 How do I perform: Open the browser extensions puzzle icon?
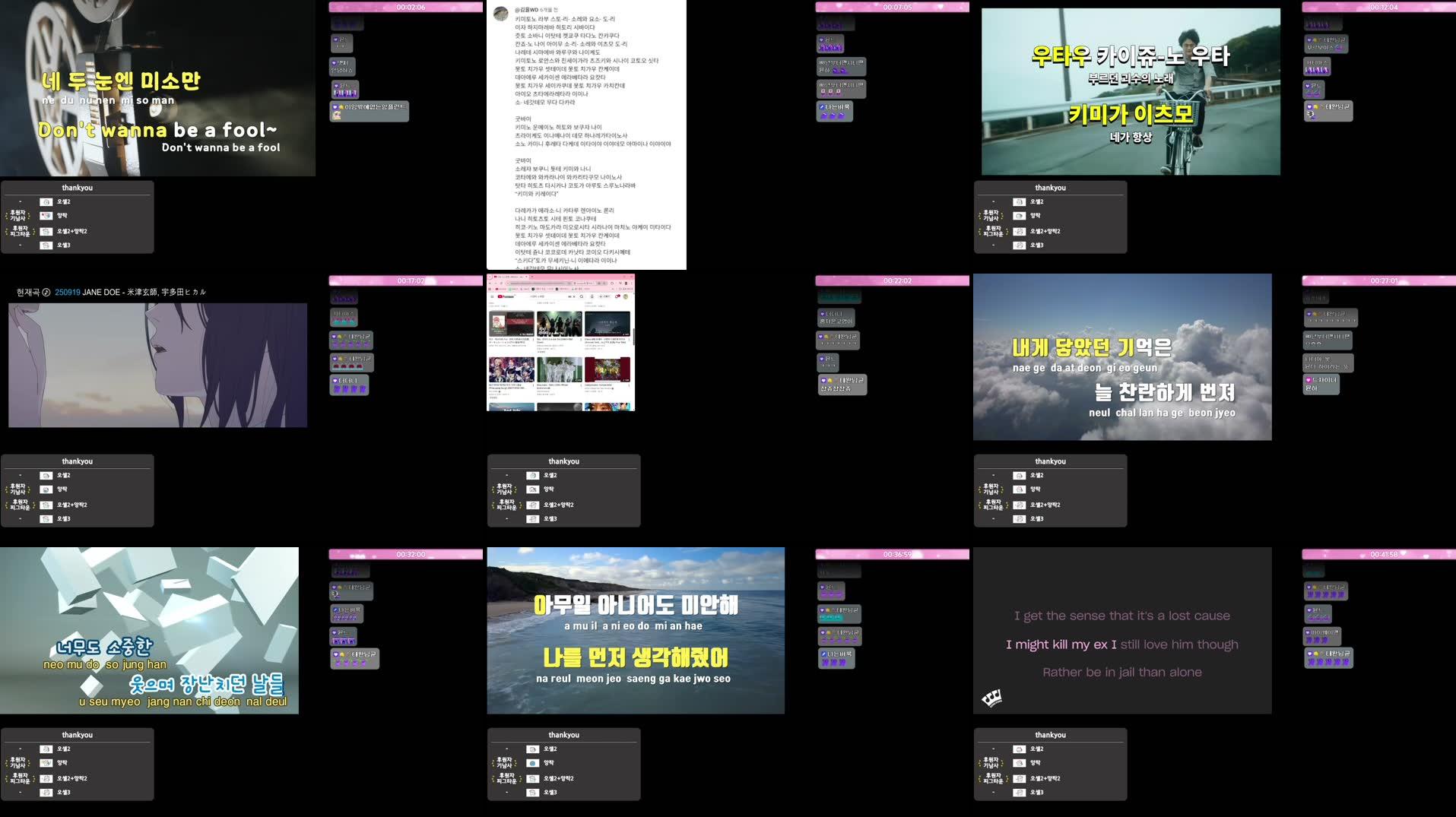(620, 283)
